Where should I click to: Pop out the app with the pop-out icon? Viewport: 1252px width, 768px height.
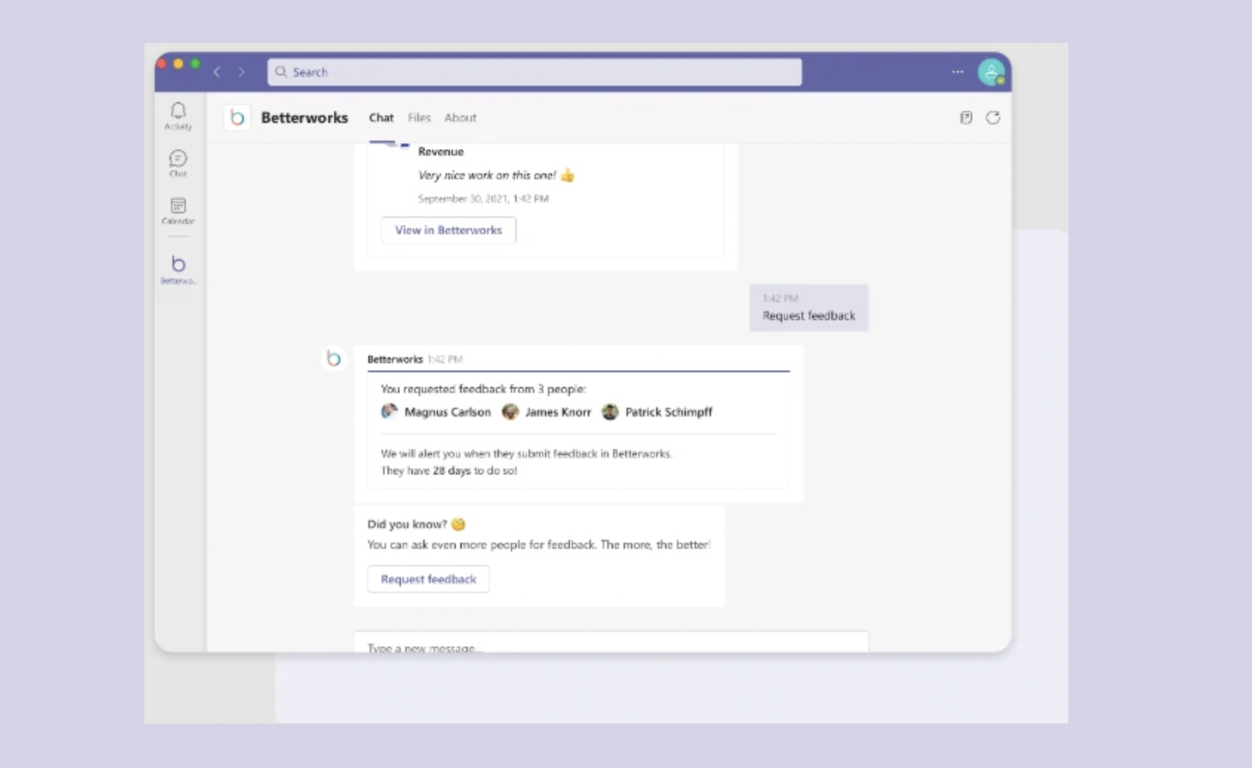tap(965, 117)
